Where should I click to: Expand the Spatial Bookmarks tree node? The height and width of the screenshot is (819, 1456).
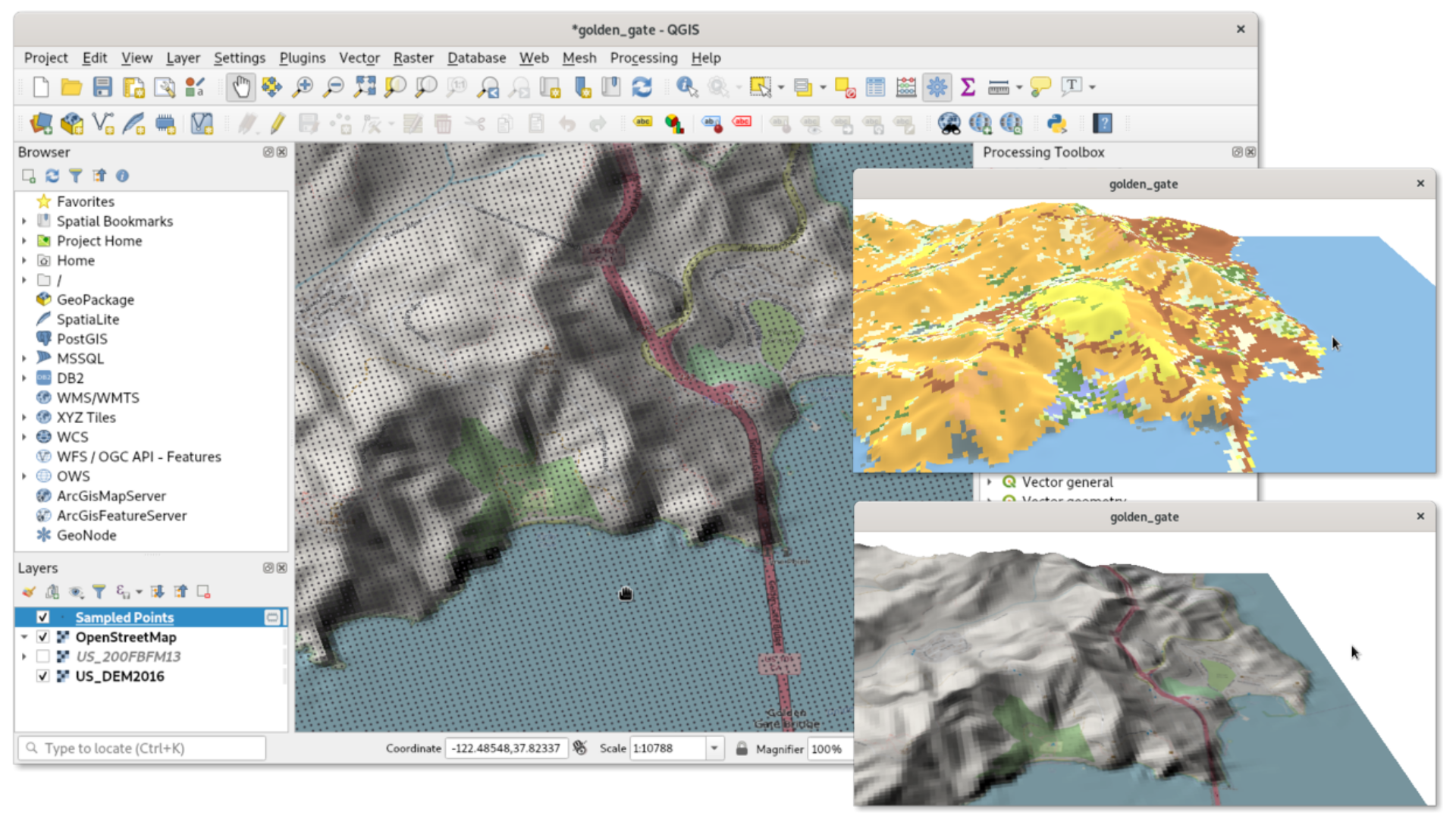click(x=24, y=221)
